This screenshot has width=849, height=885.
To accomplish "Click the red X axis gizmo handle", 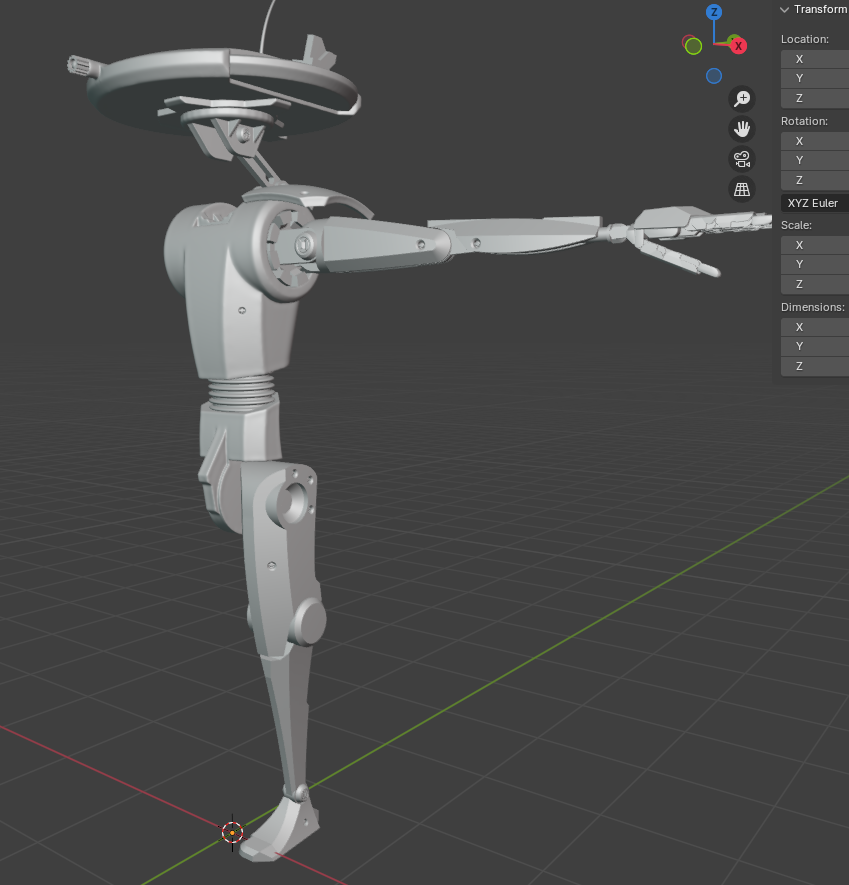I will 737,45.
